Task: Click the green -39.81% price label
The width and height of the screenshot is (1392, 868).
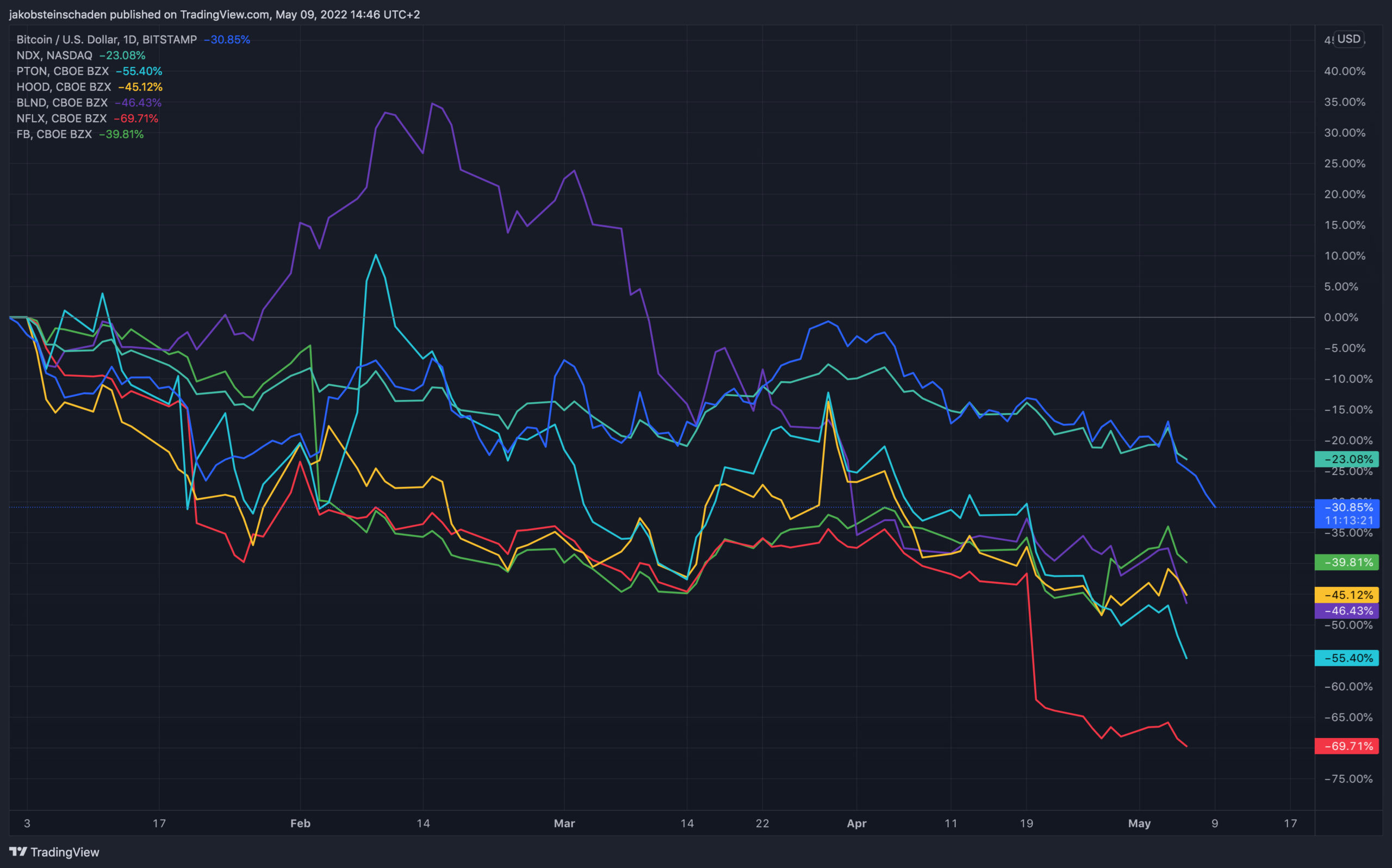Action: point(1347,563)
